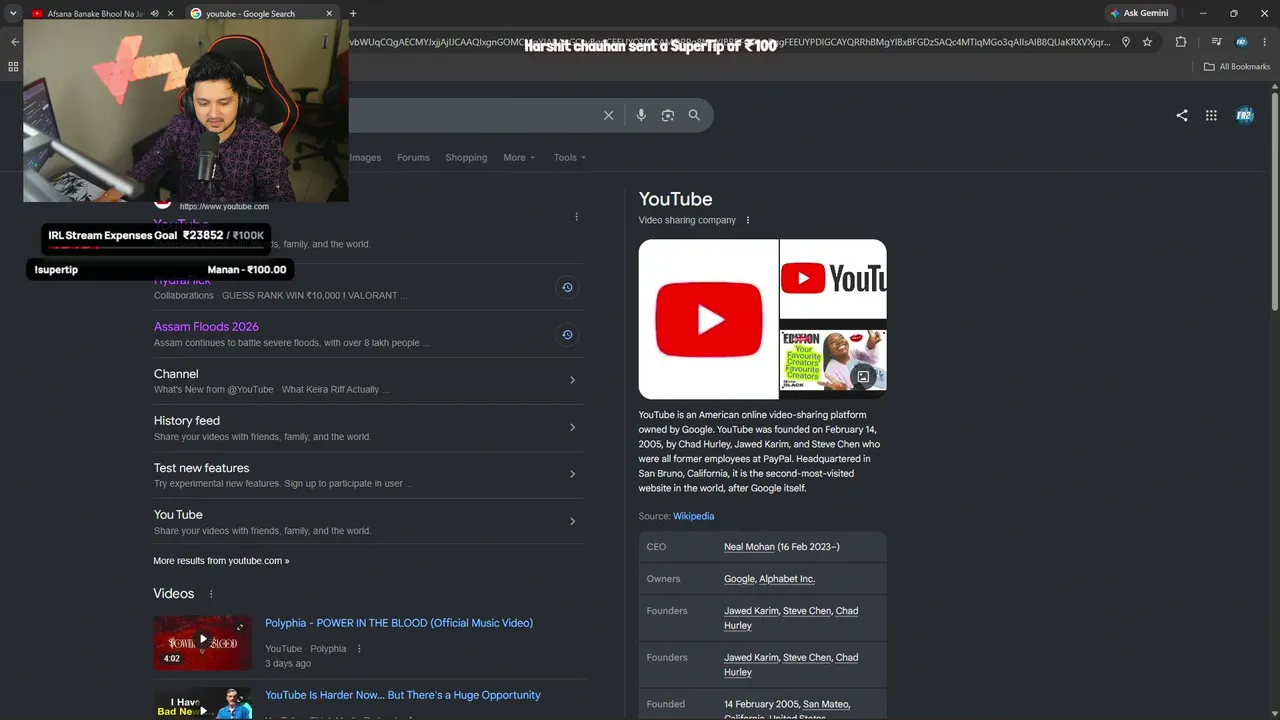
Task: Click the location pin icon in address bar
Action: click(x=1126, y=42)
